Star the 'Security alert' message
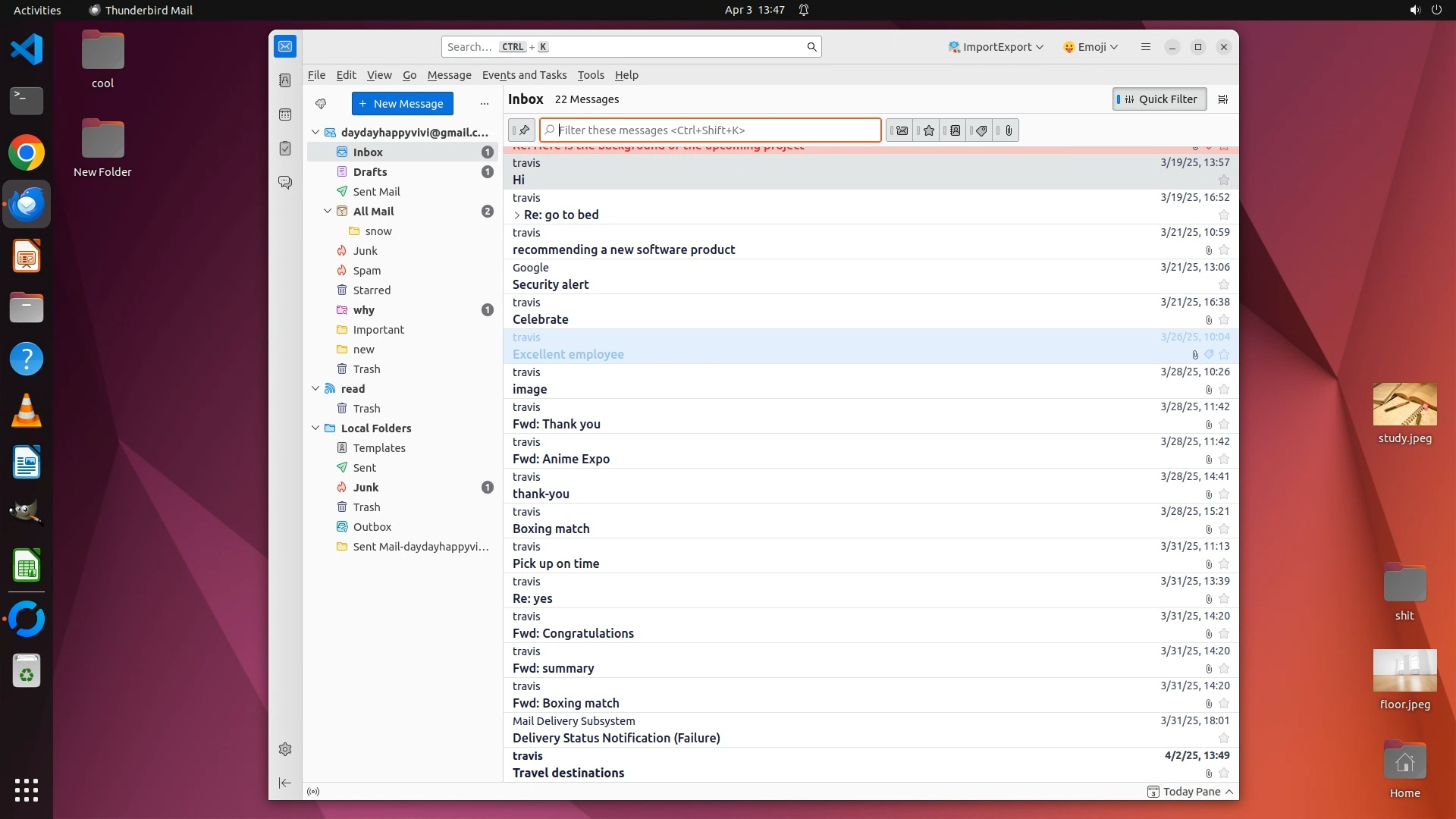Image resolution: width=1456 pixels, height=819 pixels. [1223, 285]
